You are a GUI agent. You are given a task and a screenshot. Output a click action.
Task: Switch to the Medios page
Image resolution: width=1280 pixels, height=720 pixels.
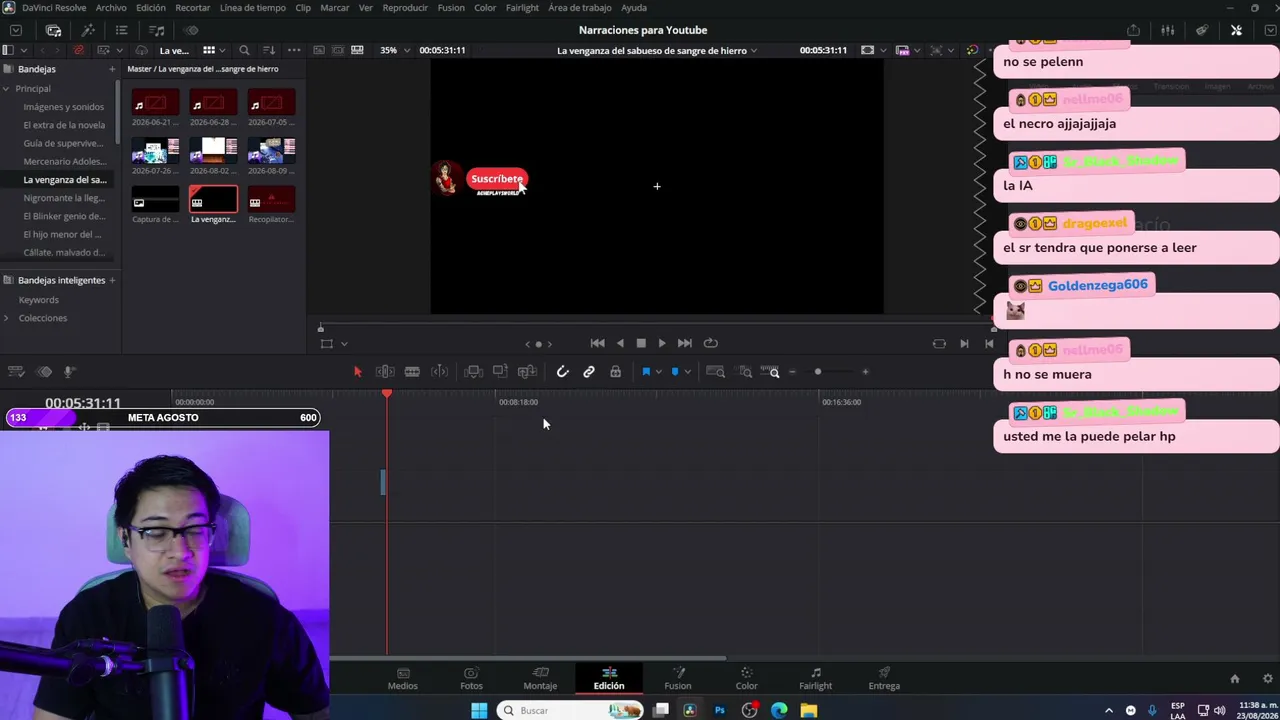click(x=403, y=678)
